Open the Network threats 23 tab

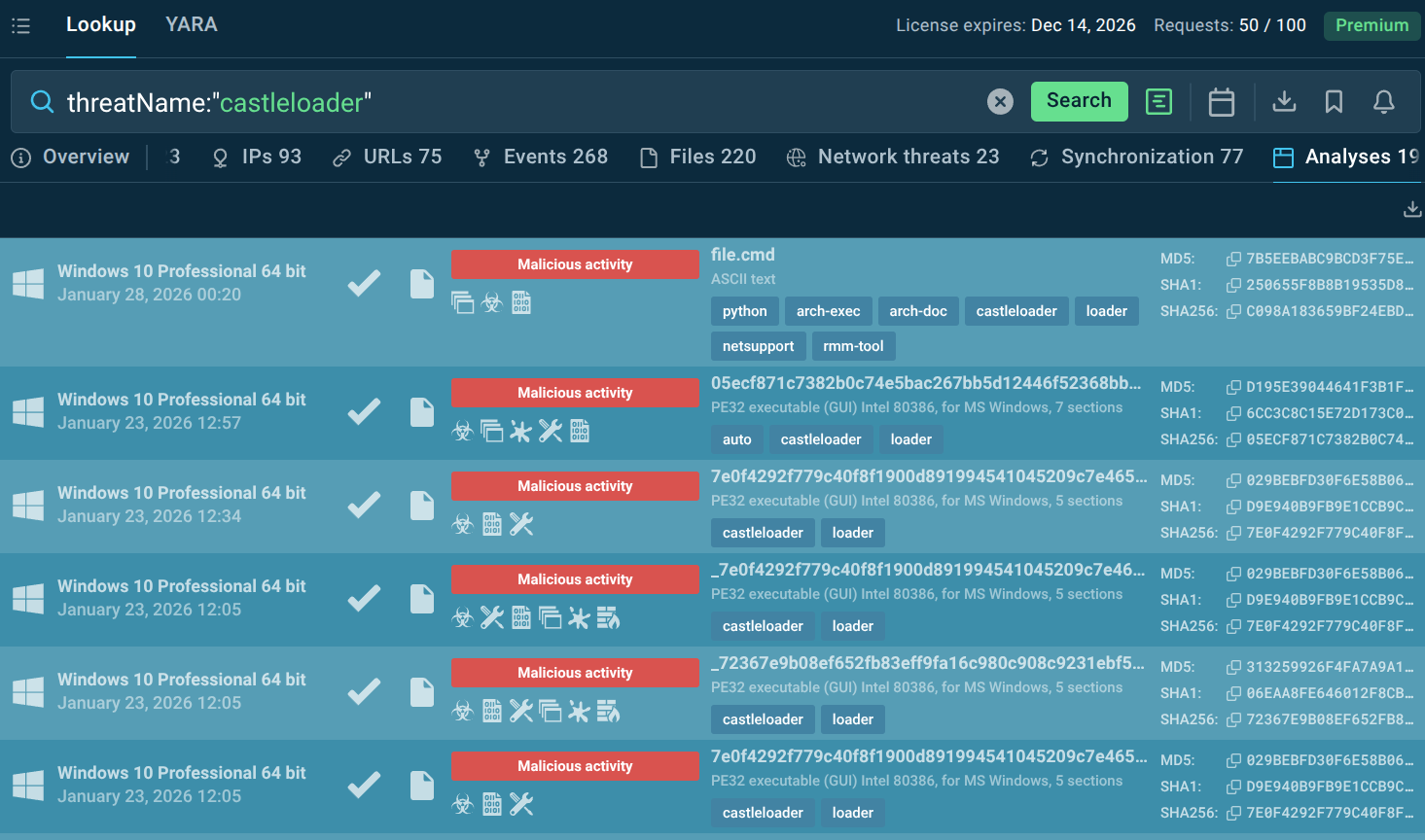tap(893, 157)
